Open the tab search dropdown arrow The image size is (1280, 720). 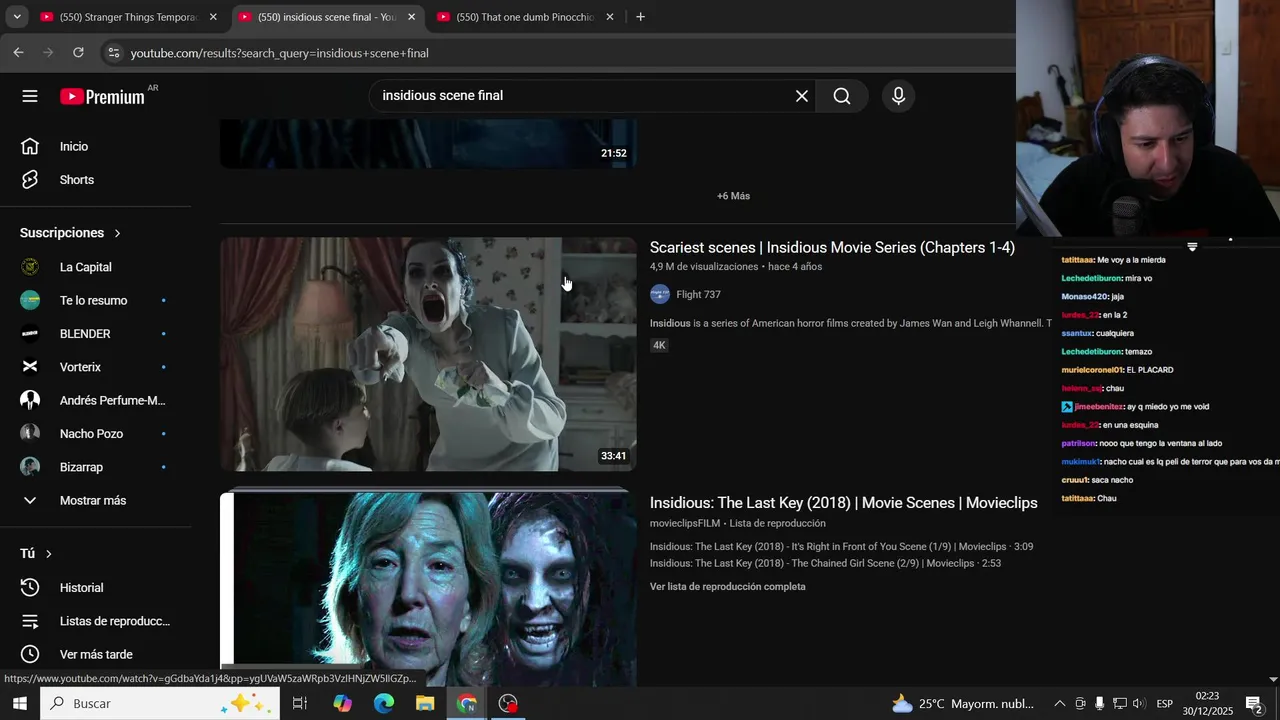click(16, 17)
